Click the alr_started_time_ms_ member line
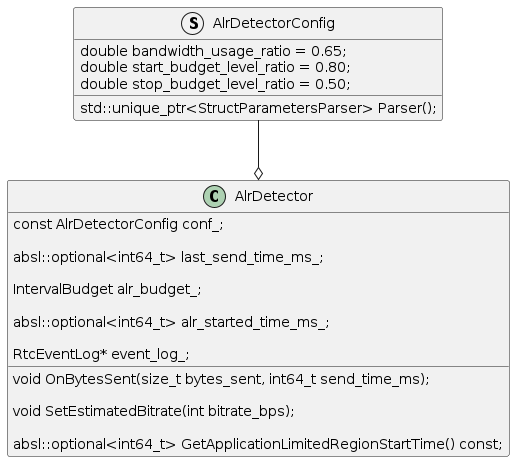The height and width of the screenshot is (462, 515). (171, 322)
